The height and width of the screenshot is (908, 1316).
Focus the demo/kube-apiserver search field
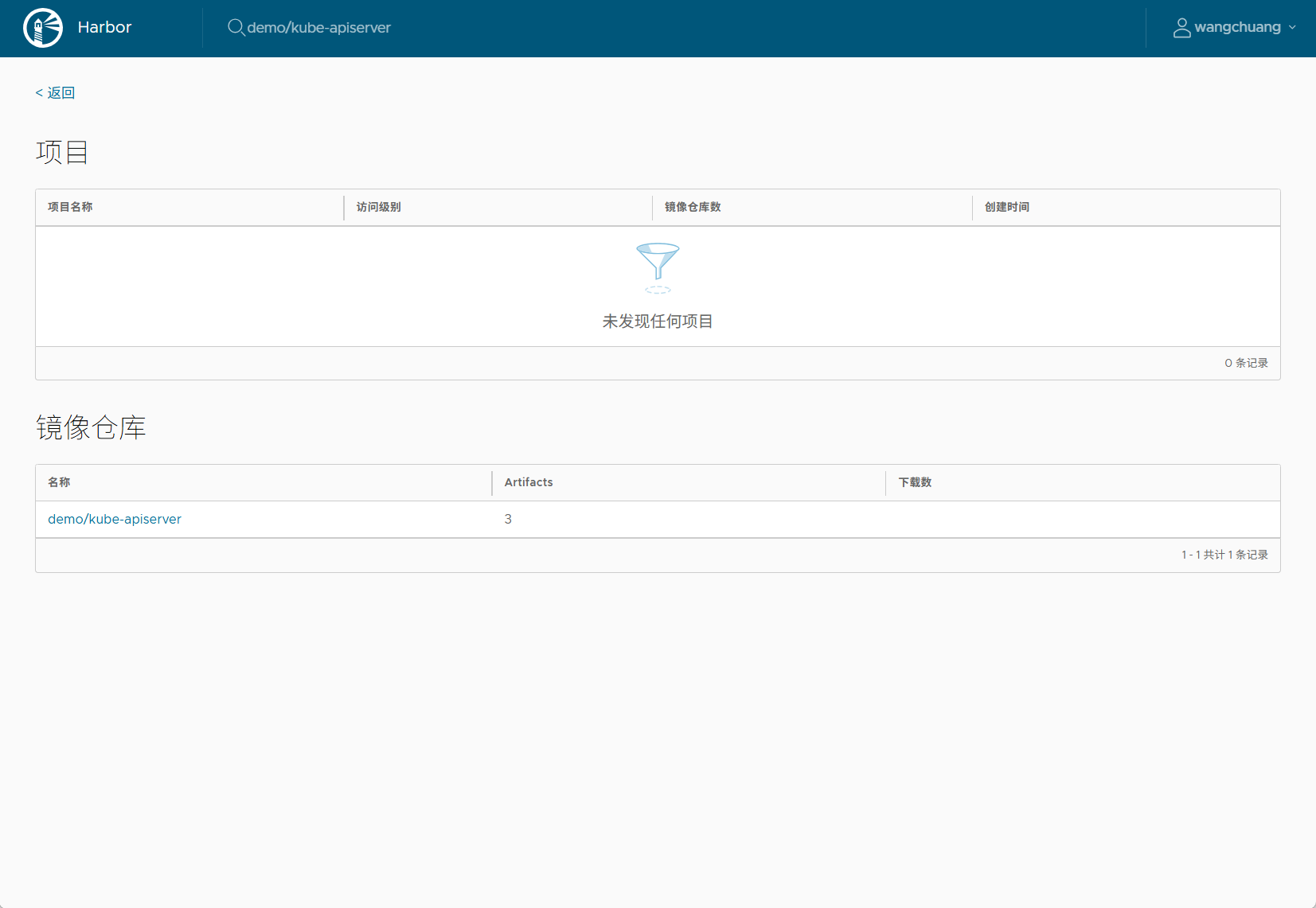tap(318, 28)
